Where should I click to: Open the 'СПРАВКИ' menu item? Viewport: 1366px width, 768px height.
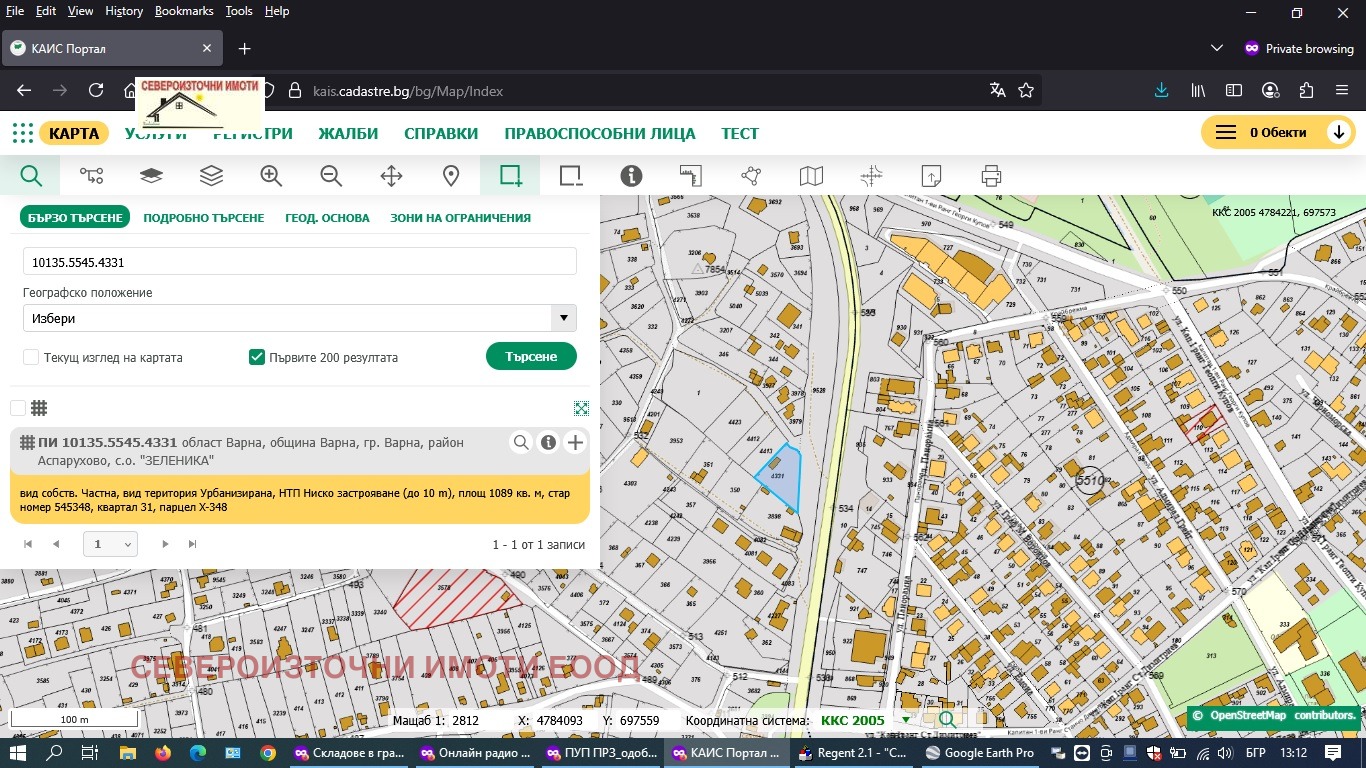pos(441,134)
